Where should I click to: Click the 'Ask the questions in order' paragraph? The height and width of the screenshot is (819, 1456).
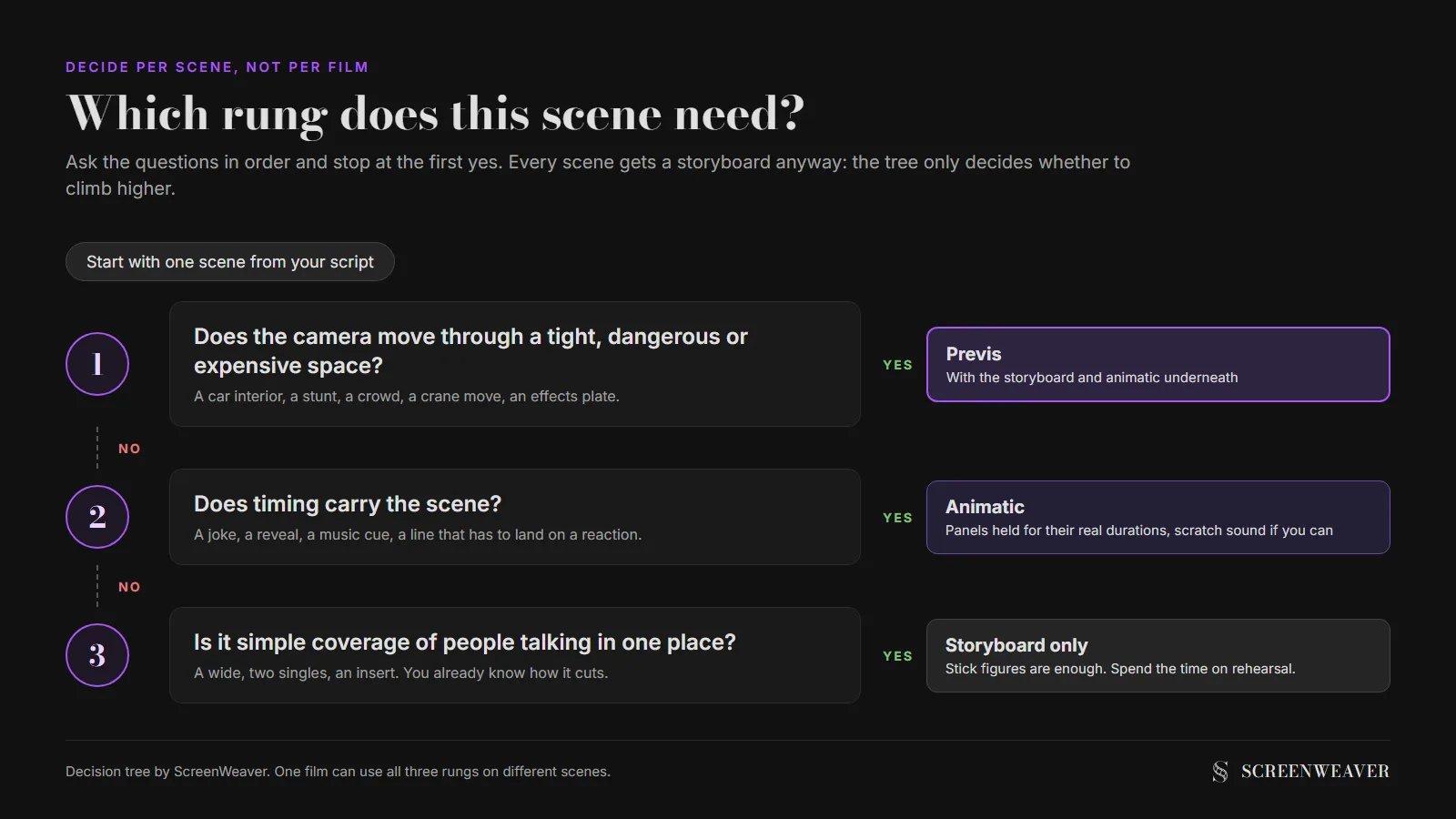click(598, 175)
